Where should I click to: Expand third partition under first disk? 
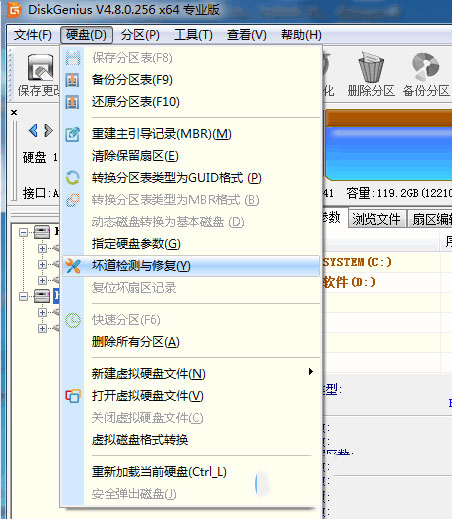(42, 280)
